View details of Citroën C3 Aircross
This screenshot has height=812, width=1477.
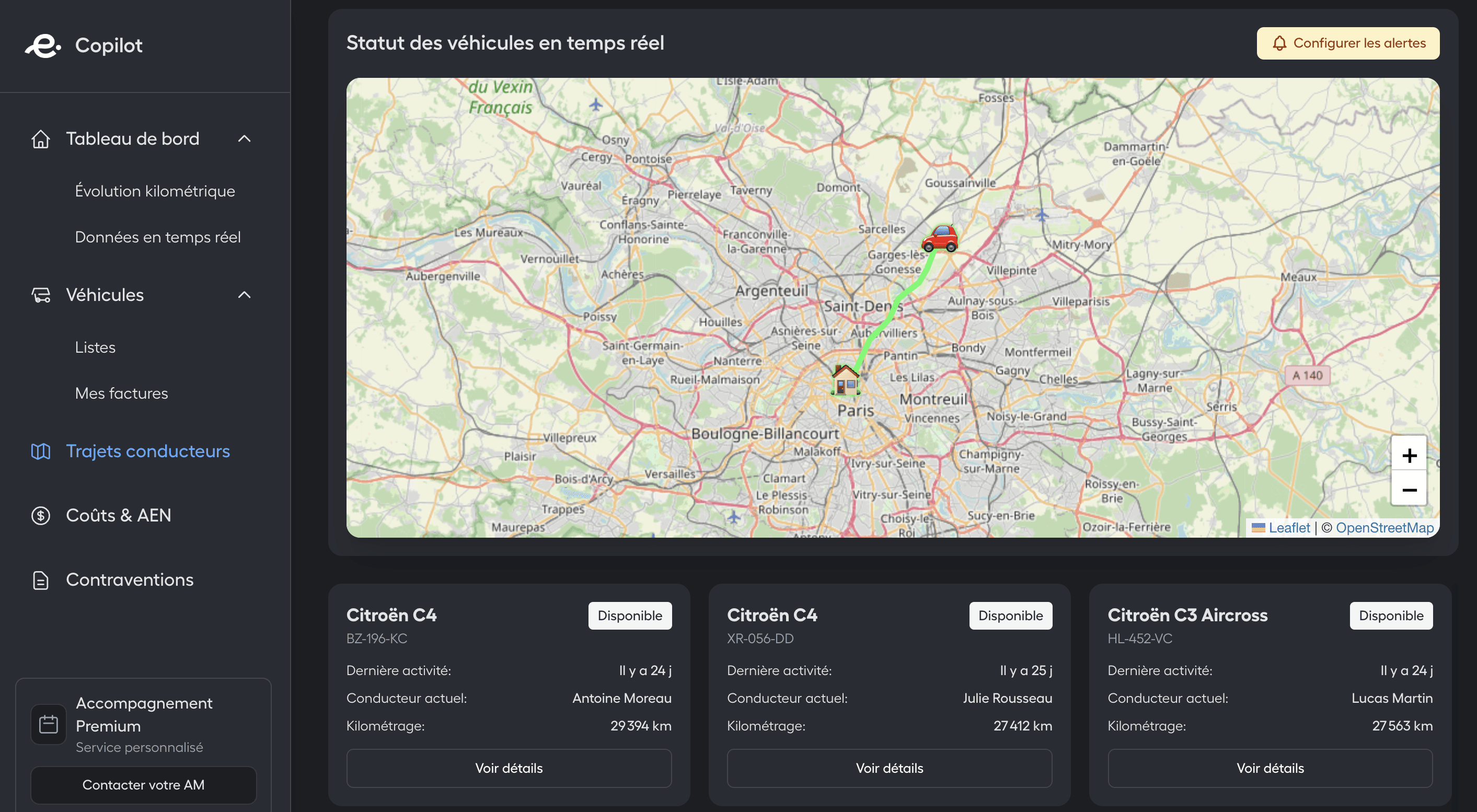point(1270,768)
